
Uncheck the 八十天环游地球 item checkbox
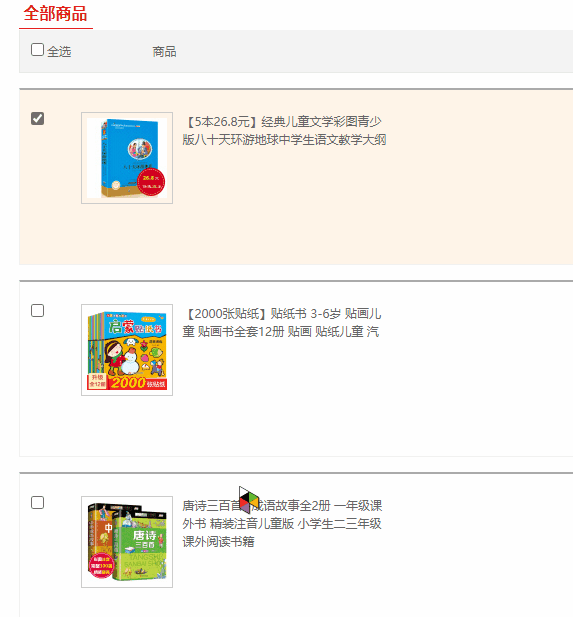pyautogui.click(x=37, y=118)
